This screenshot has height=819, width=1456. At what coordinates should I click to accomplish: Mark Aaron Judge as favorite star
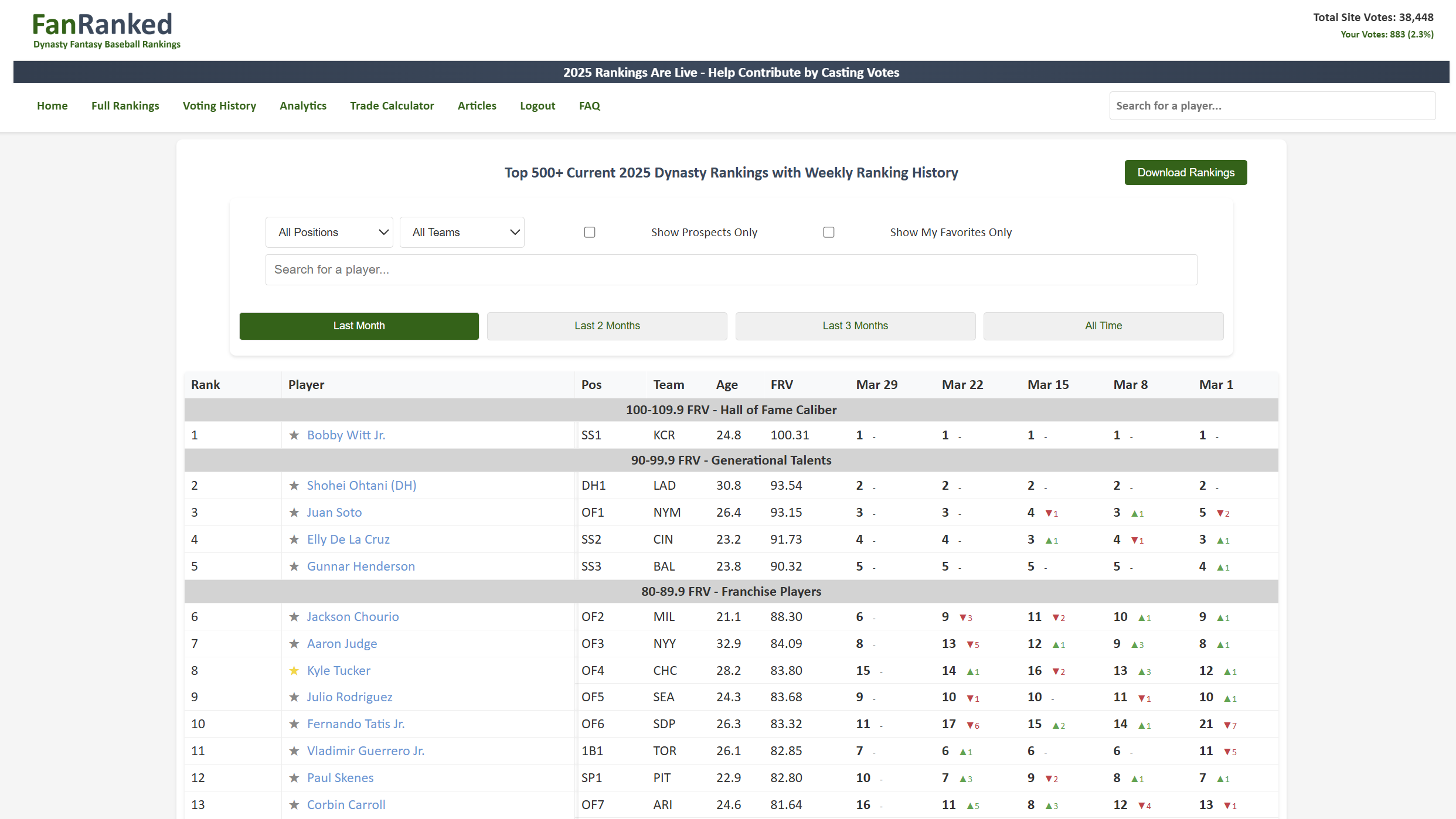pos(294,644)
